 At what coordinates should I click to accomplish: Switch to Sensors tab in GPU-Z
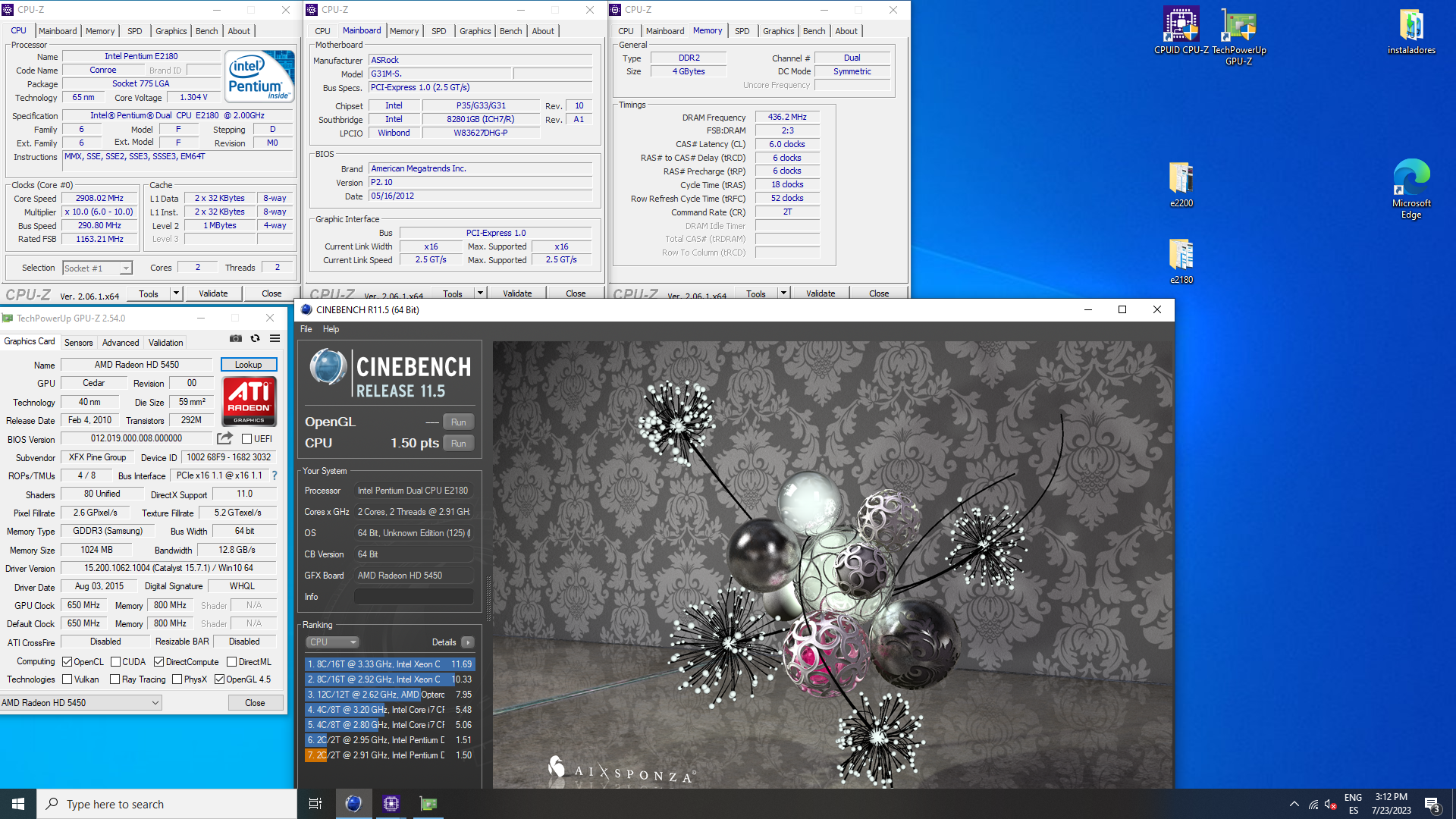[x=78, y=343]
